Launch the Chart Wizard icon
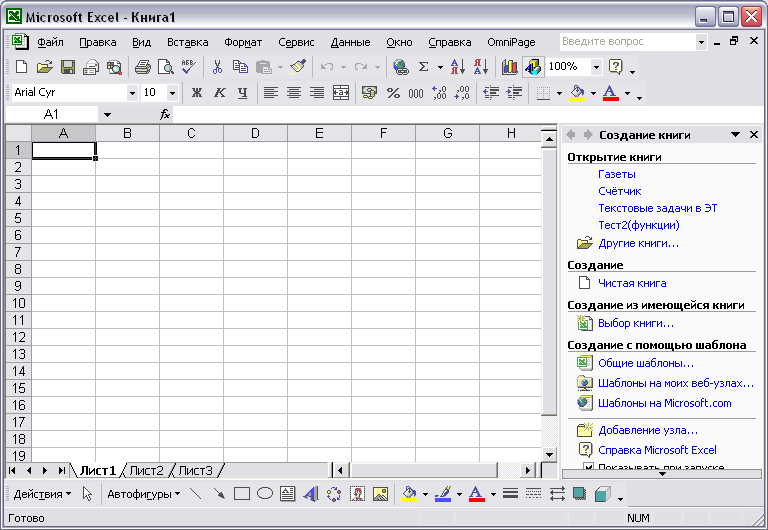This screenshot has height=530, width=768. pos(509,67)
